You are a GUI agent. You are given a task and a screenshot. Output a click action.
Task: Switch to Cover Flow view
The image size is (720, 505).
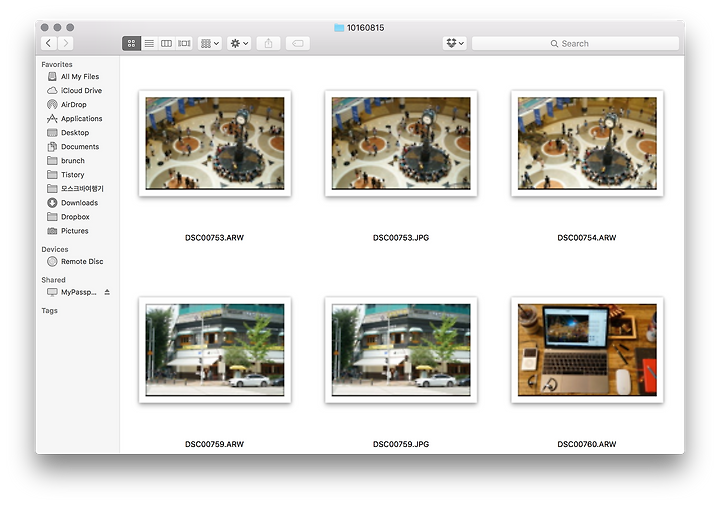coord(184,43)
